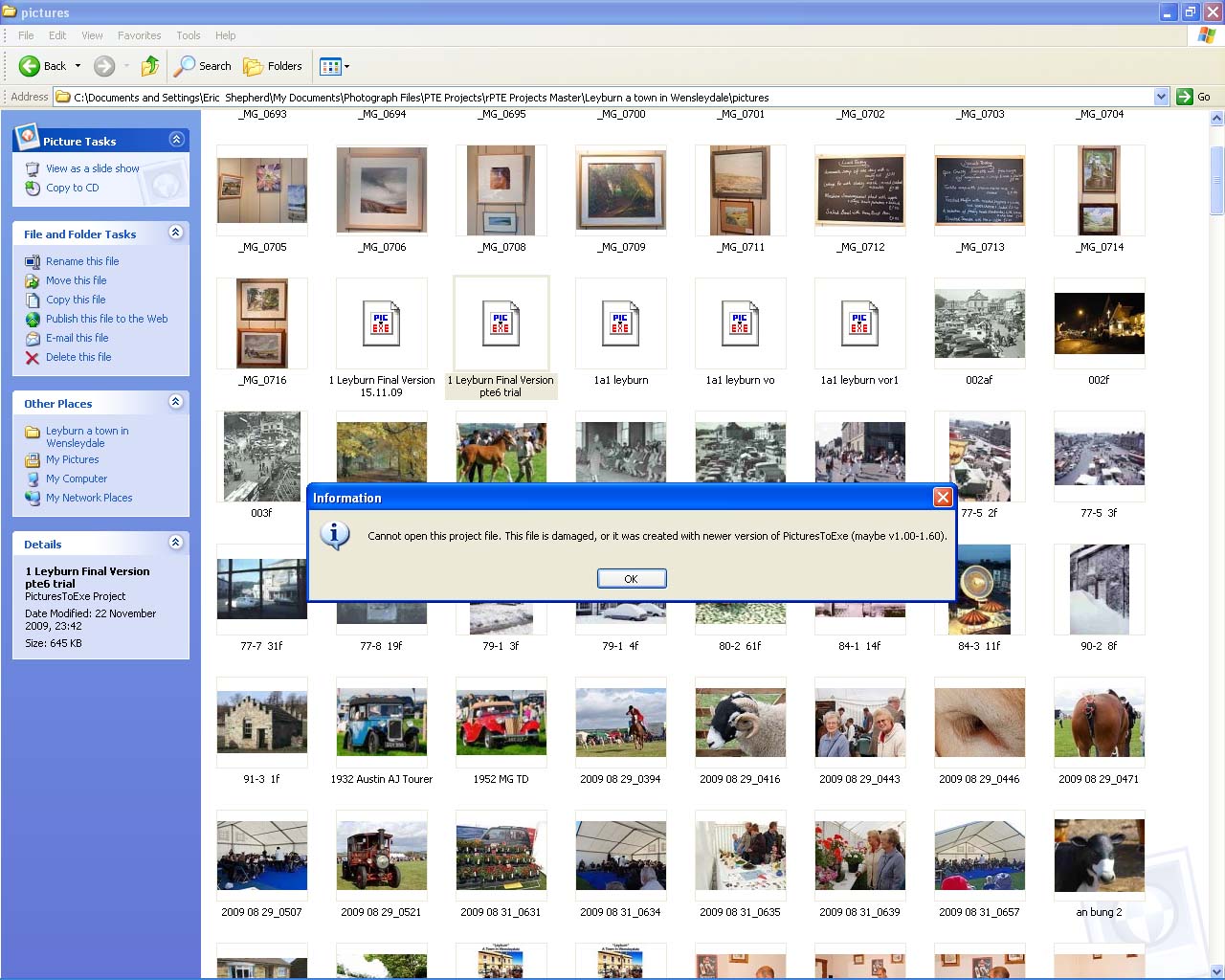Select 1 Leyburn Final Version 15.11.09 project icon
Image resolution: width=1225 pixels, height=980 pixels.
382,323
